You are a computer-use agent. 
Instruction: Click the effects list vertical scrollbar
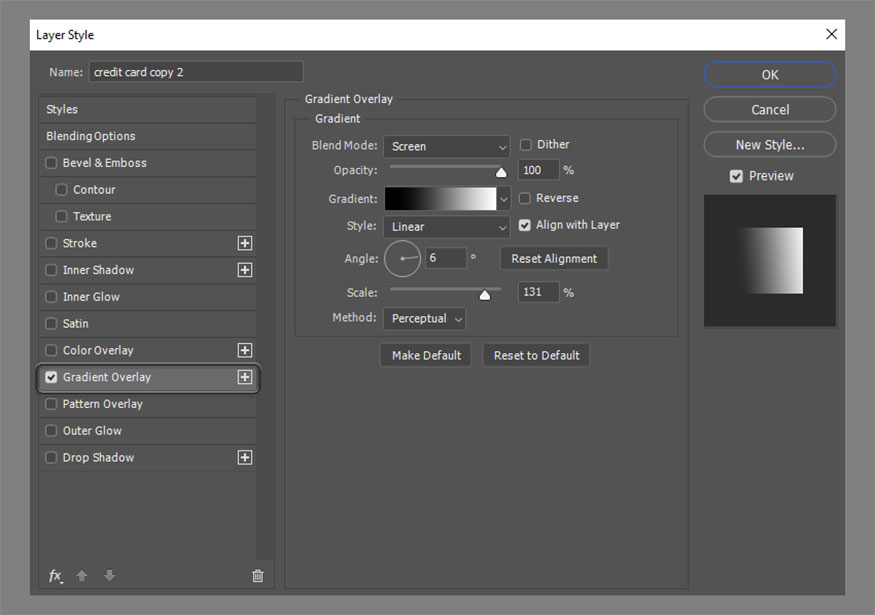[x=265, y=328]
